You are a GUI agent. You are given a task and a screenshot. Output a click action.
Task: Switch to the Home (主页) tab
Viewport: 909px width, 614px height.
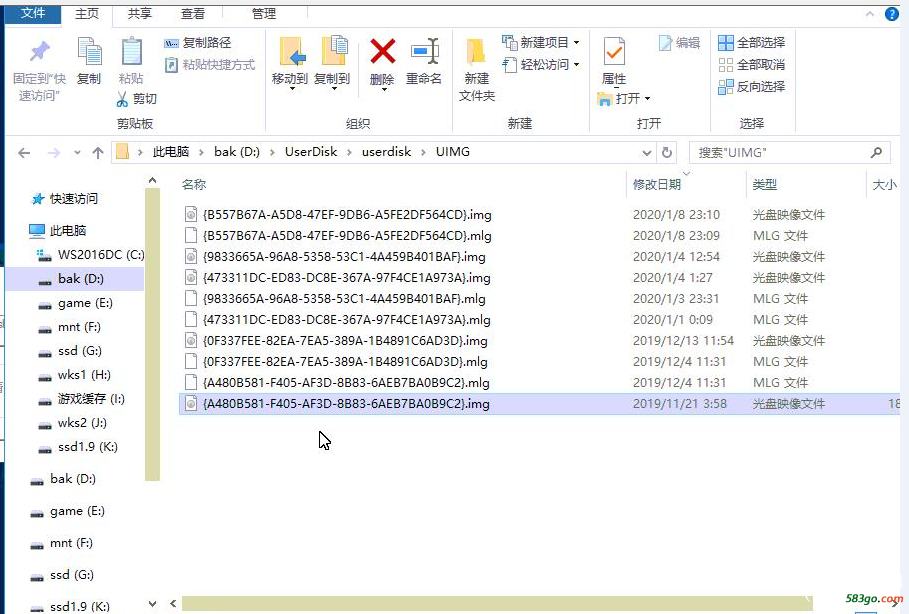(87, 13)
